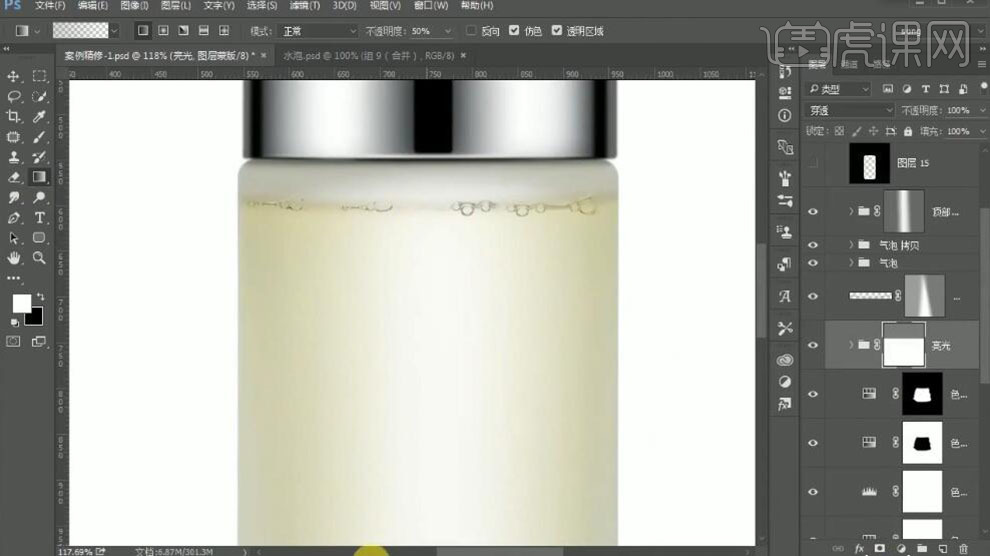990x556 pixels.
Task: Toggle the 仿色 dither checkbox
Action: [x=514, y=30]
